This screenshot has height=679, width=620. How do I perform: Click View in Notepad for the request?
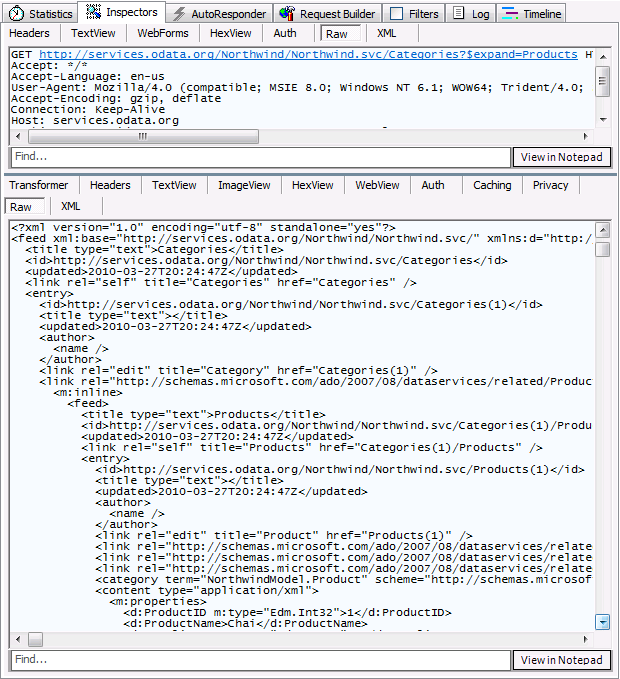click(x=562, y=157)
